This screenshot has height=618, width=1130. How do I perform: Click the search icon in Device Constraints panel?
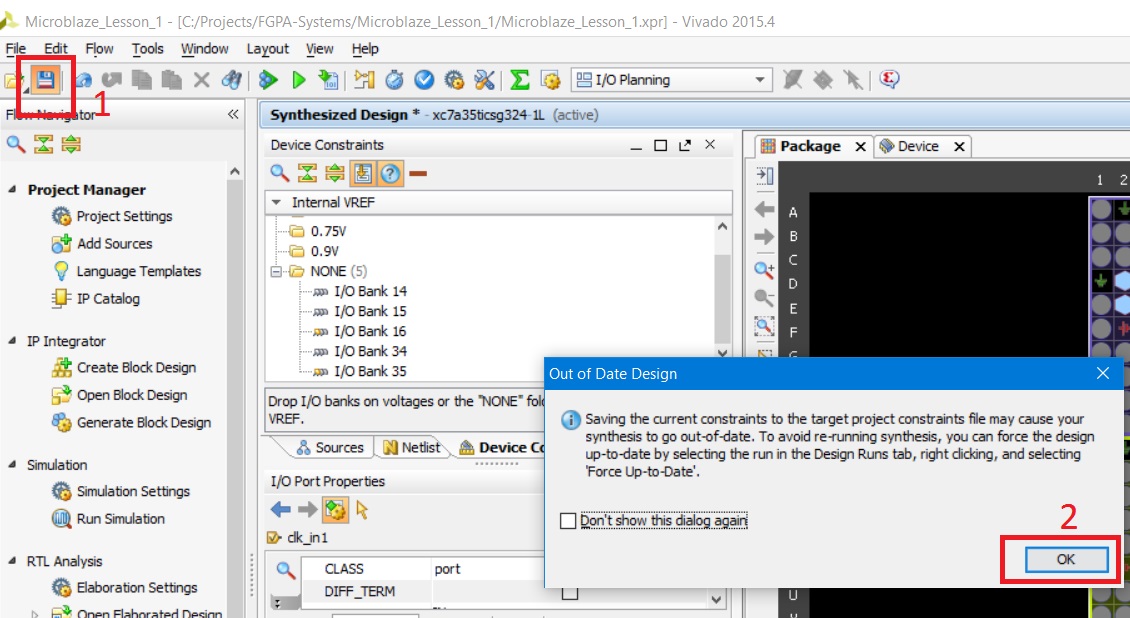coord(280,173)
